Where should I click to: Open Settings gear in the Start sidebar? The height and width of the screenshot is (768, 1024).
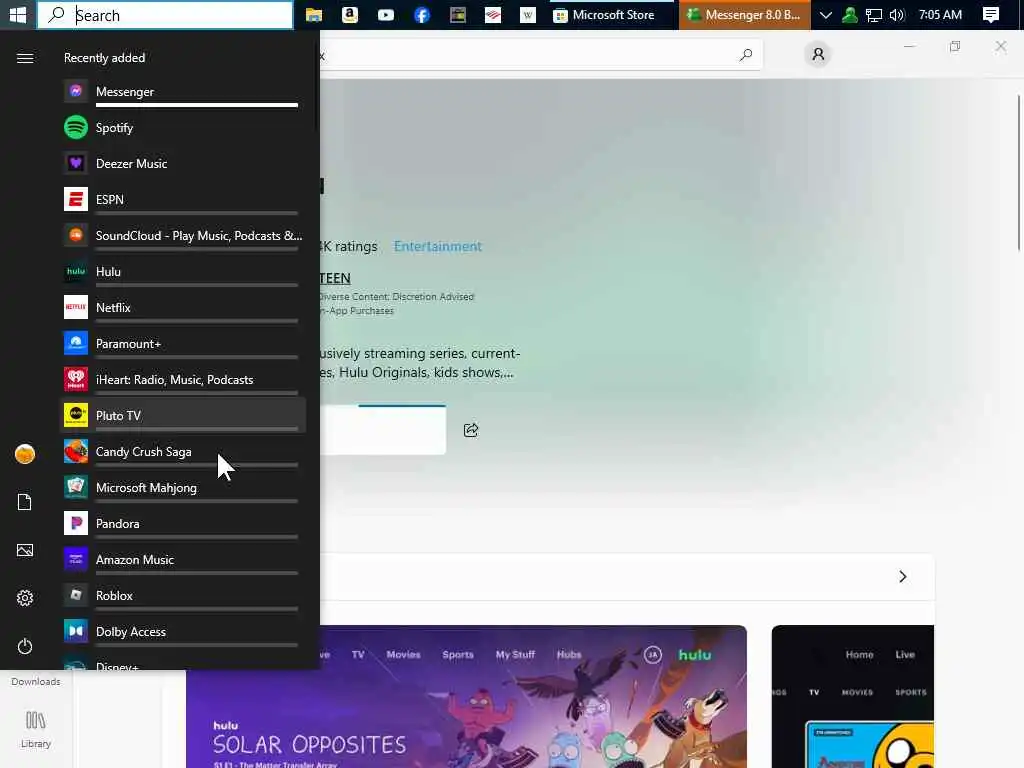click(x=25, y=598)
